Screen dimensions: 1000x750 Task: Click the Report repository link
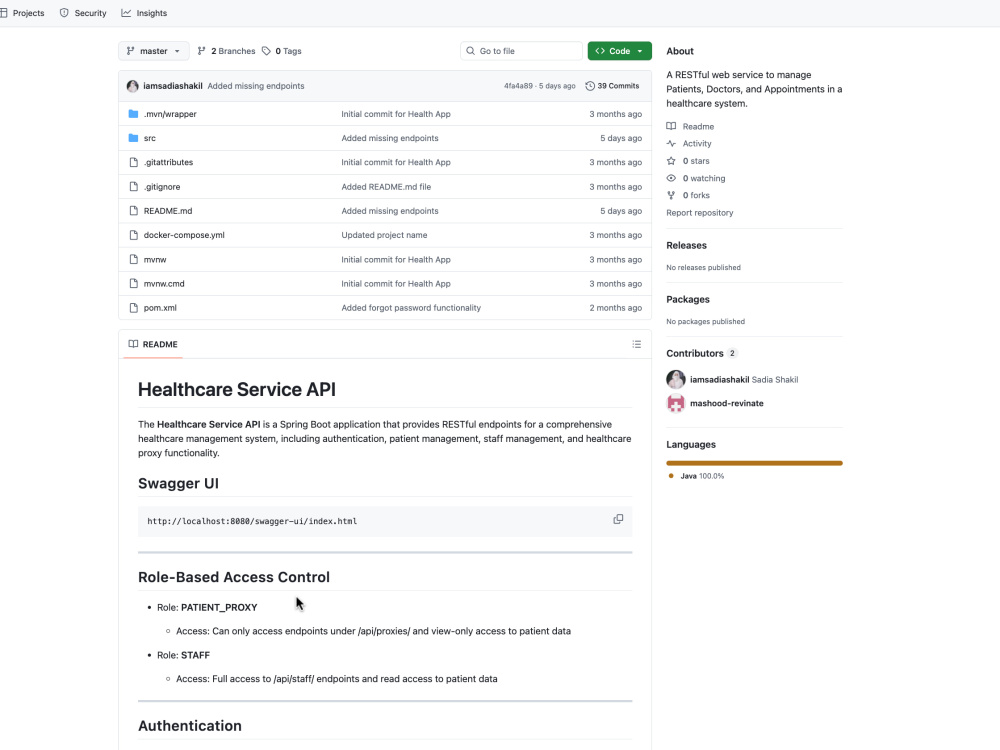click(700, 213)
